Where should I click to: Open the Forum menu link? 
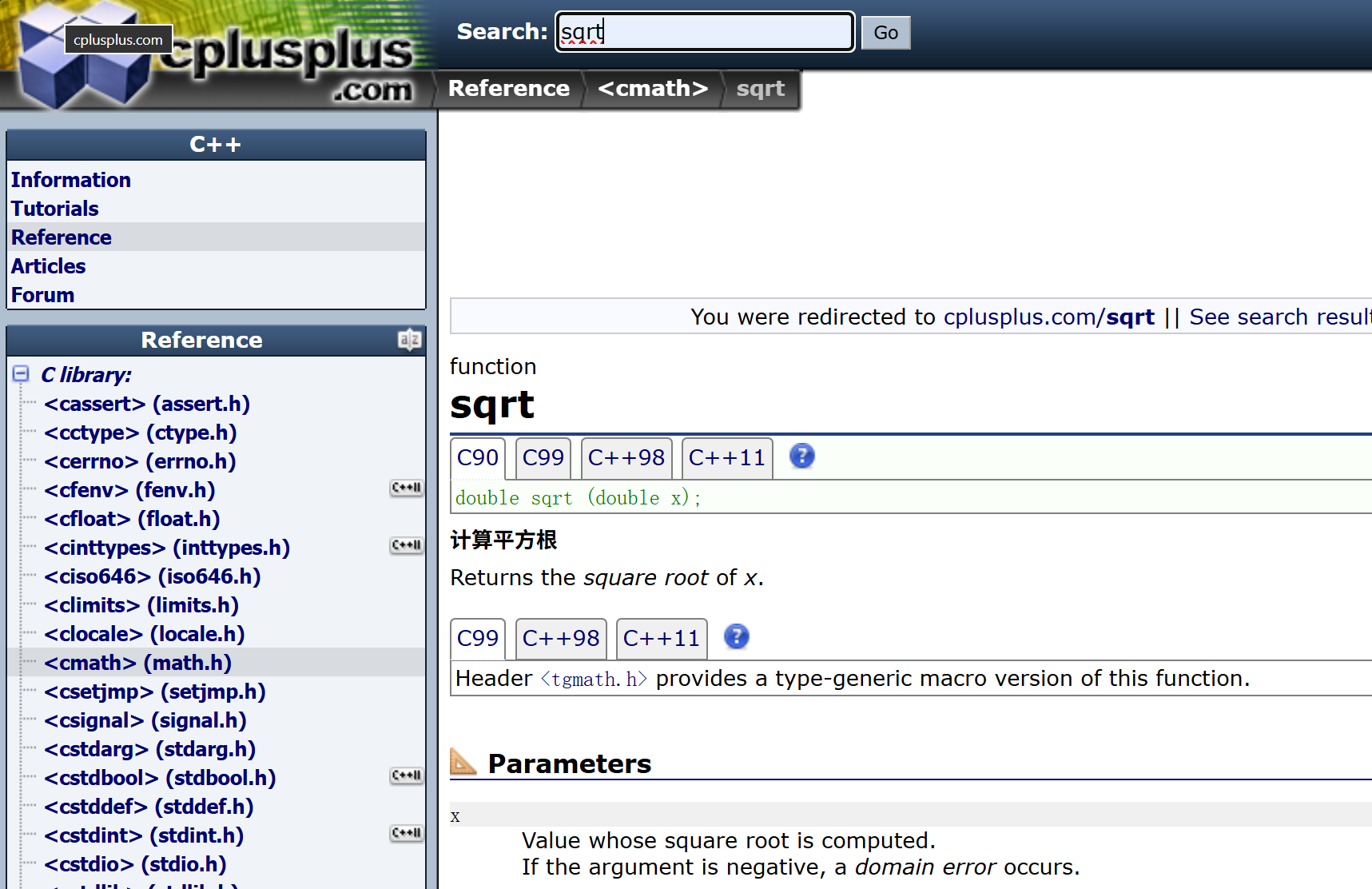click(43, 295)
